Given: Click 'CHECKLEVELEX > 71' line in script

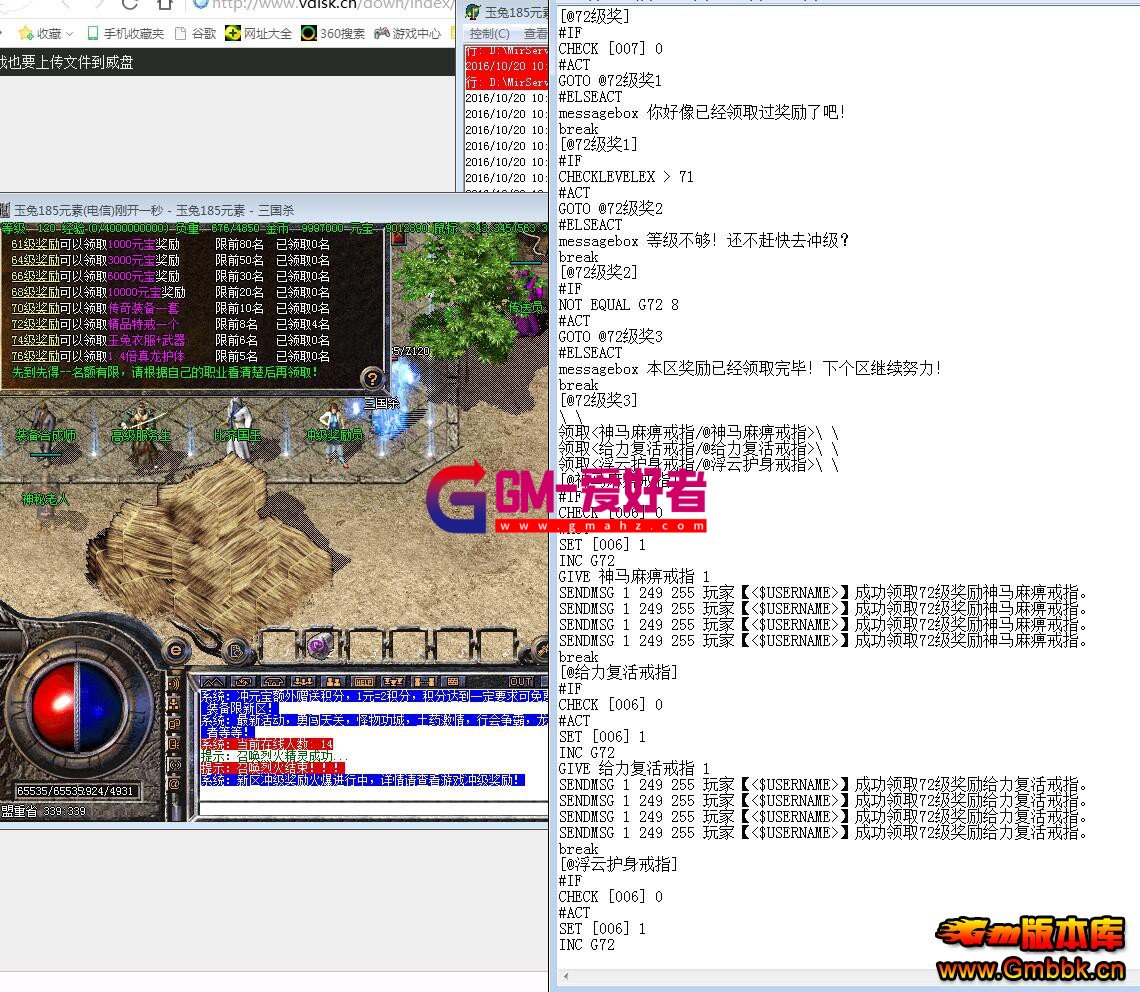Looking at the screenshot, I should [625, 177].
